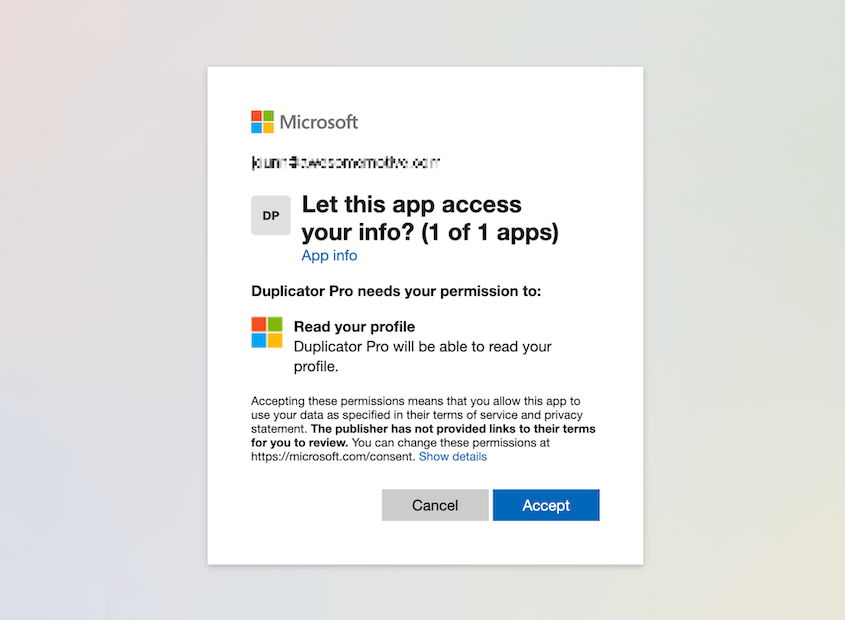Cancel the consent dialog
The width and height of the screenshot is (845, 620).
pos(435,505)
